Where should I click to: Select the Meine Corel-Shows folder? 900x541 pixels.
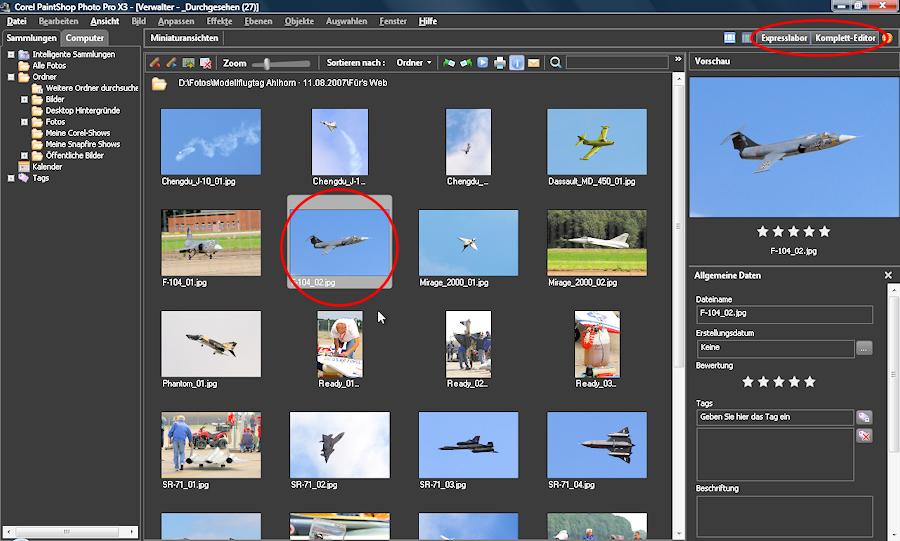tap(77, 133)
